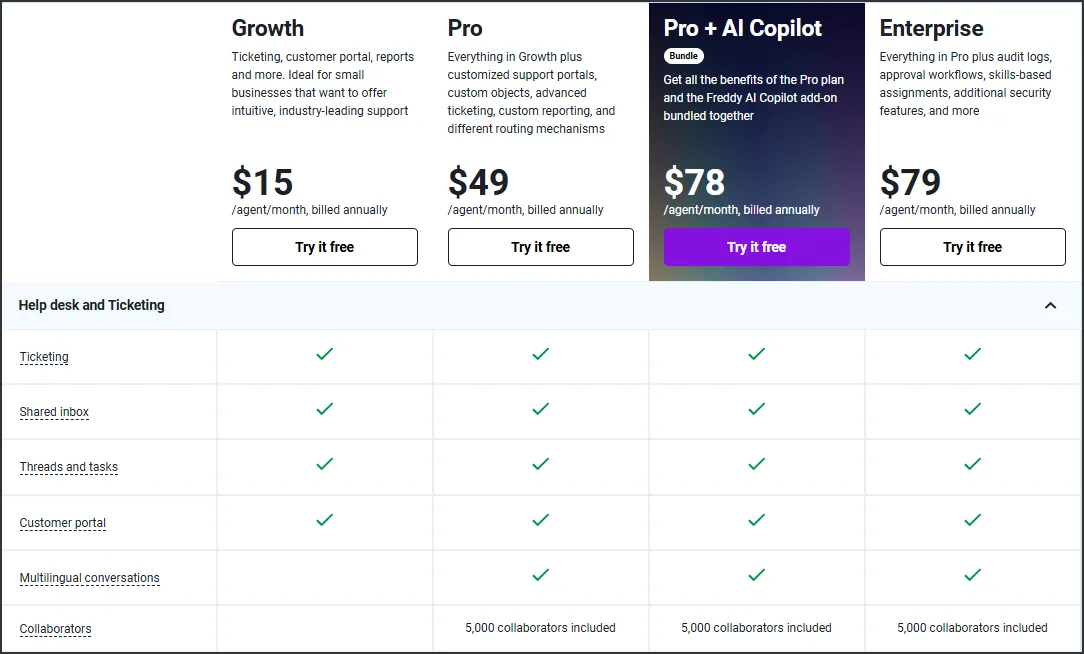This screenshot has width=1084, height=654.
Task: Click Try it free for the Enterprise plan
Action: (971, 247)
